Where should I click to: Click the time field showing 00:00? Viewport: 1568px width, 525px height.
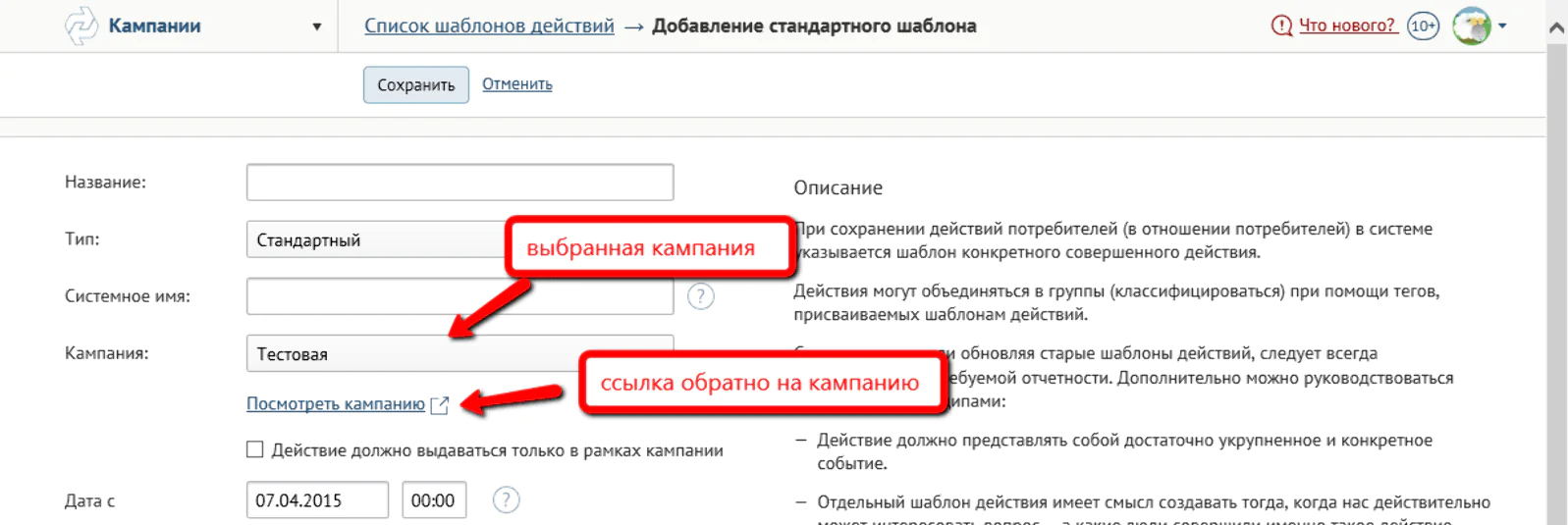(434, 500)
